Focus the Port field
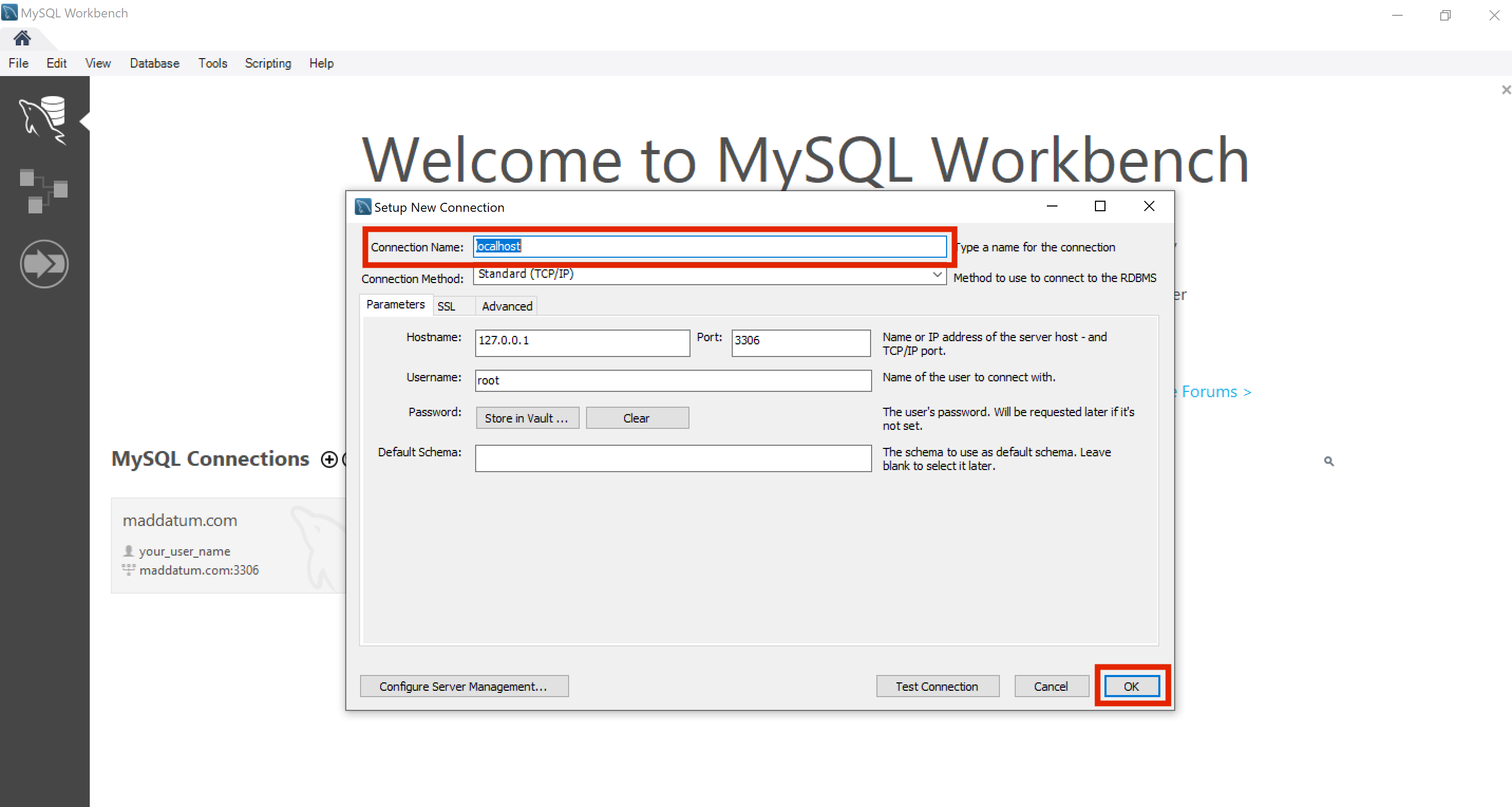The image size is (1512, 807). pos(800,342)
